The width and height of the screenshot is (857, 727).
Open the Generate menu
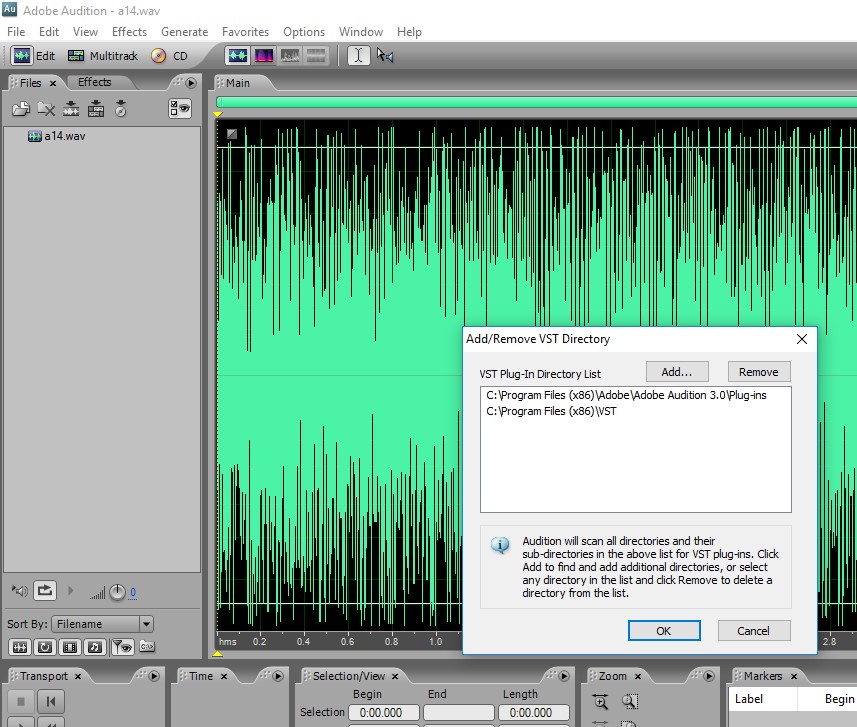[x=185, y=32]
